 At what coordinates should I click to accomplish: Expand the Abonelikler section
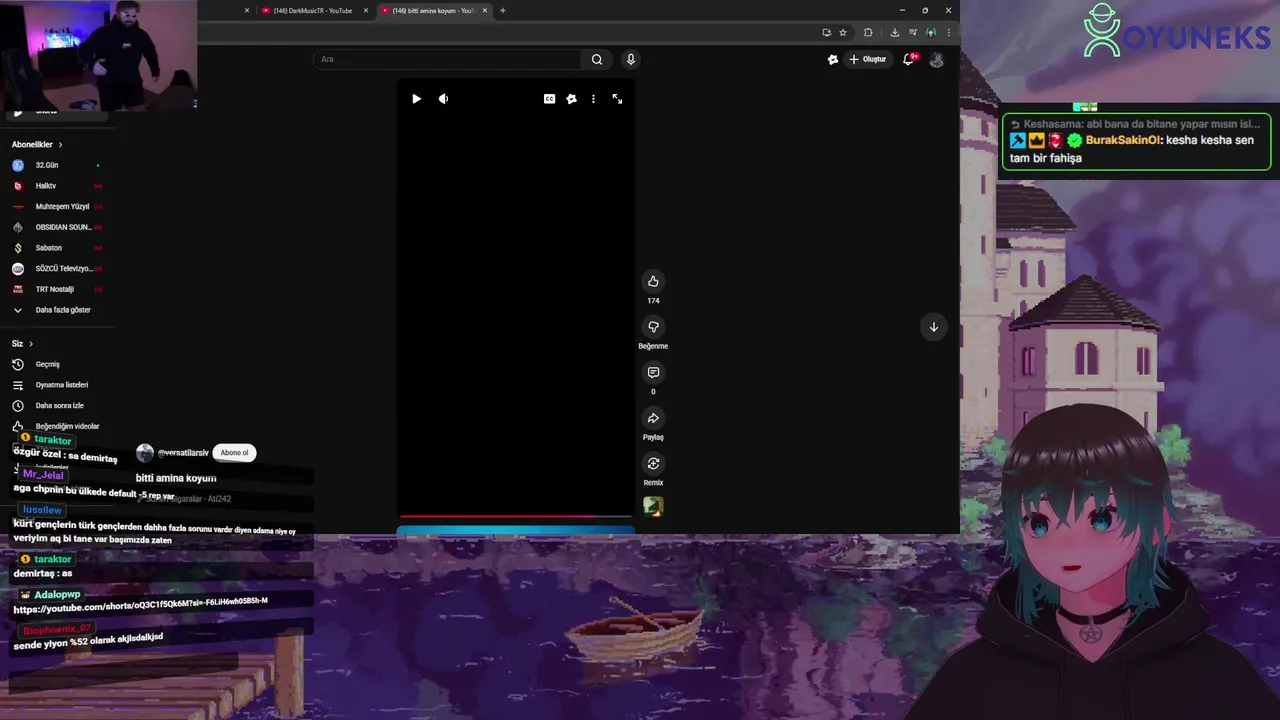coord(37,144)
